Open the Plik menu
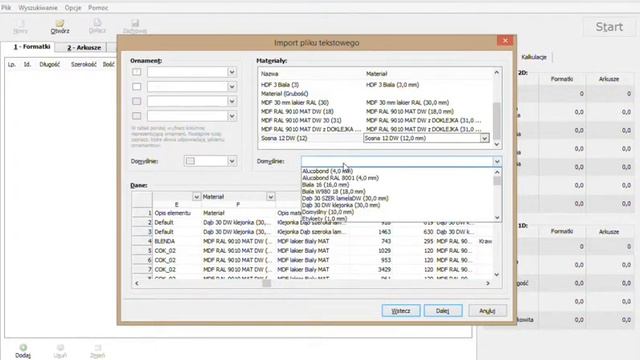640x360 pixels. coord(6,8)
